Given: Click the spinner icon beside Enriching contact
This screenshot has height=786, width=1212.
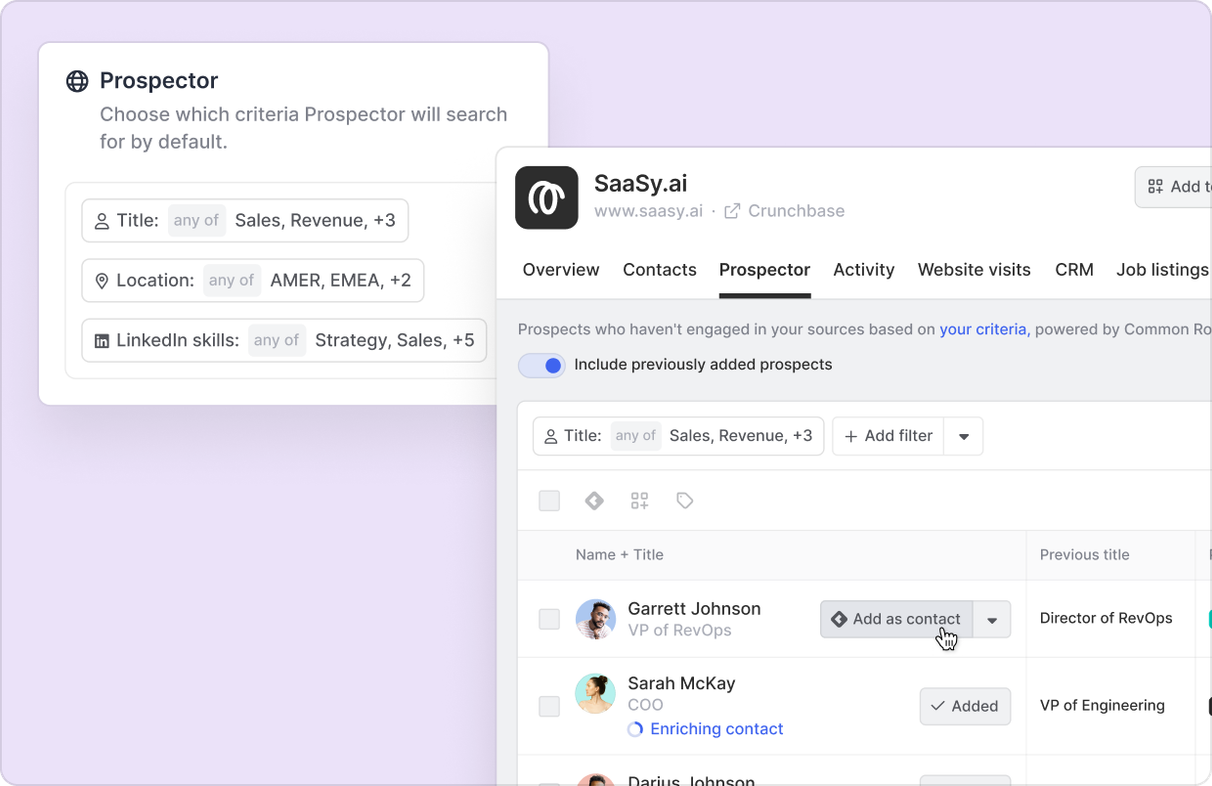Looking at the screenshot, I should (635, 730).
